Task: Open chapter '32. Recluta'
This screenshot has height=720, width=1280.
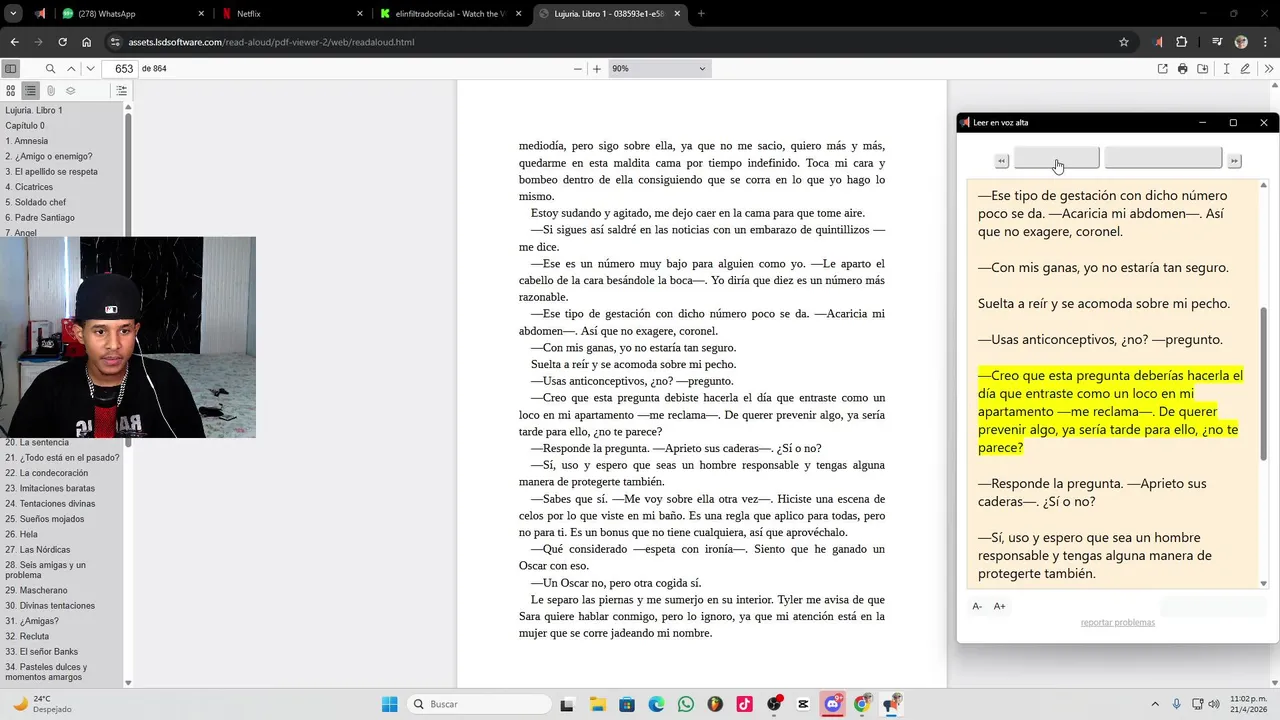Action: 27,636
